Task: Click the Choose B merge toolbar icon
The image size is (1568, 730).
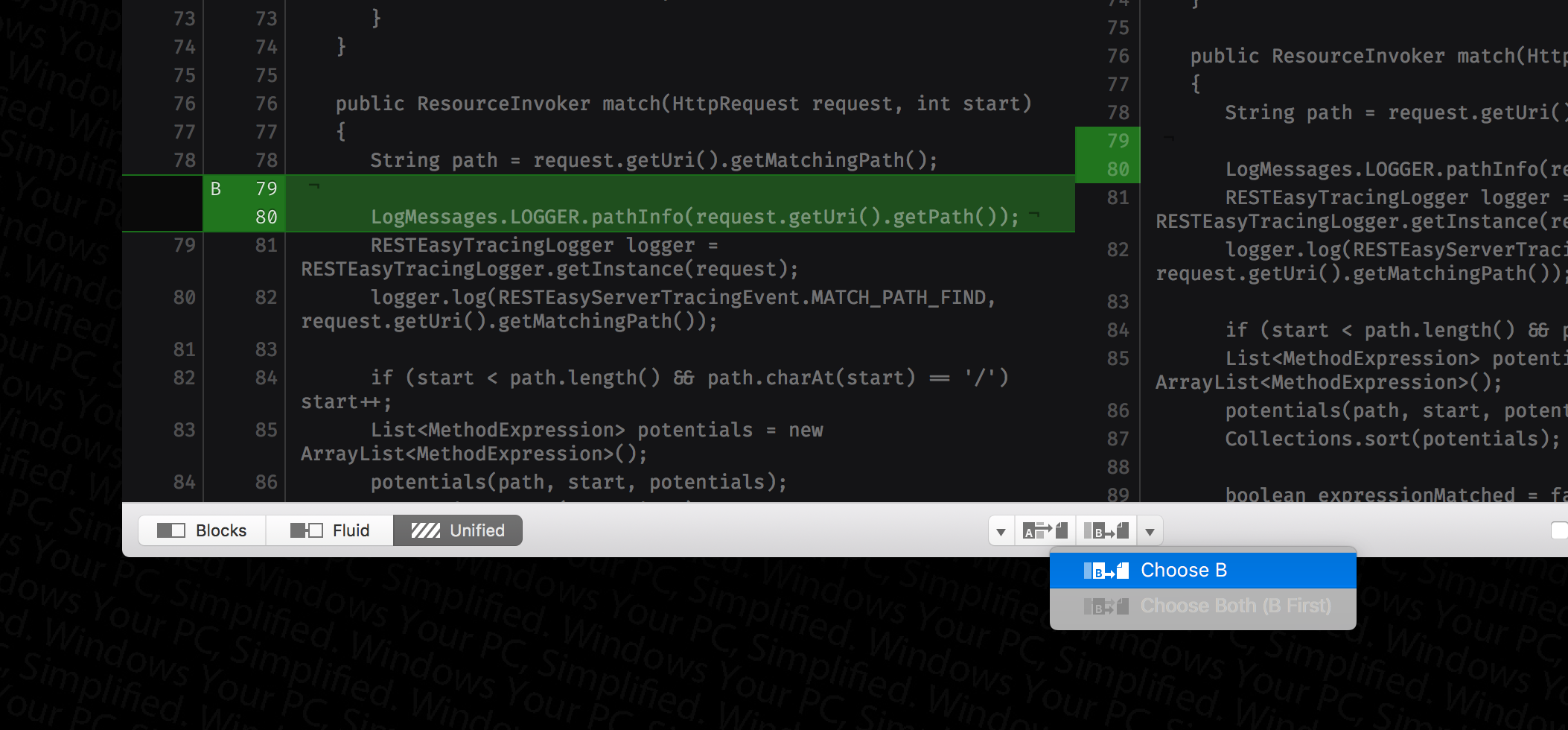Action: coord(1106,531)
